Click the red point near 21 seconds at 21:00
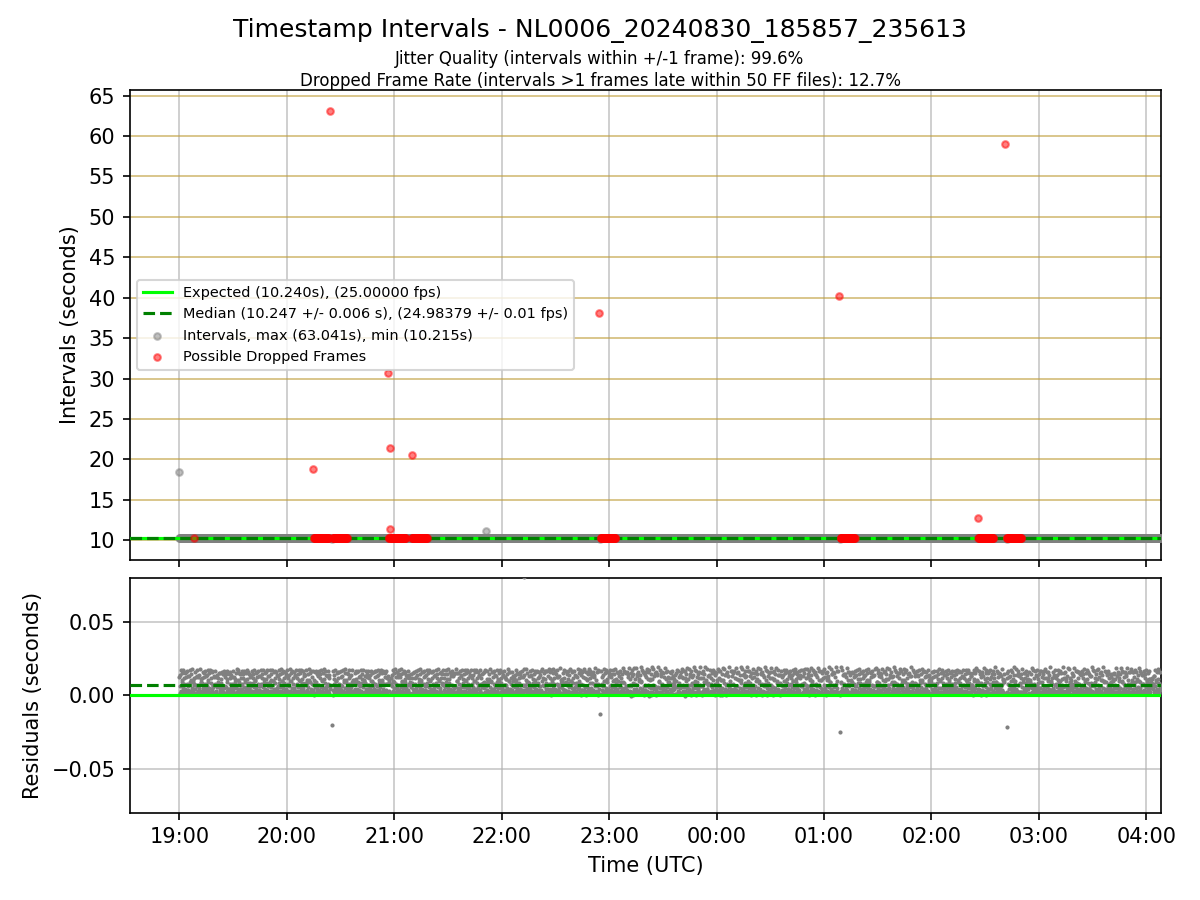This screenshot has height=900, width=1200. [x=390, y=448]
